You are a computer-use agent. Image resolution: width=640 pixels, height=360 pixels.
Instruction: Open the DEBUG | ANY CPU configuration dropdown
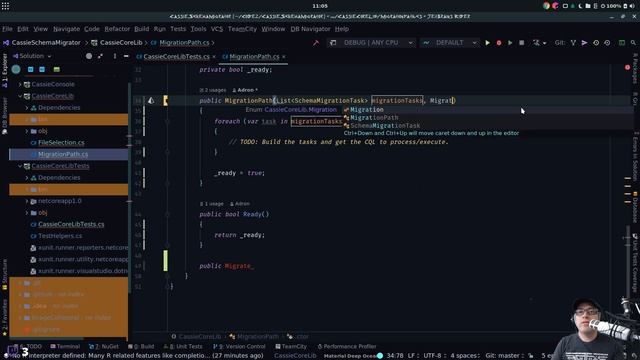(x=371, y=42)
